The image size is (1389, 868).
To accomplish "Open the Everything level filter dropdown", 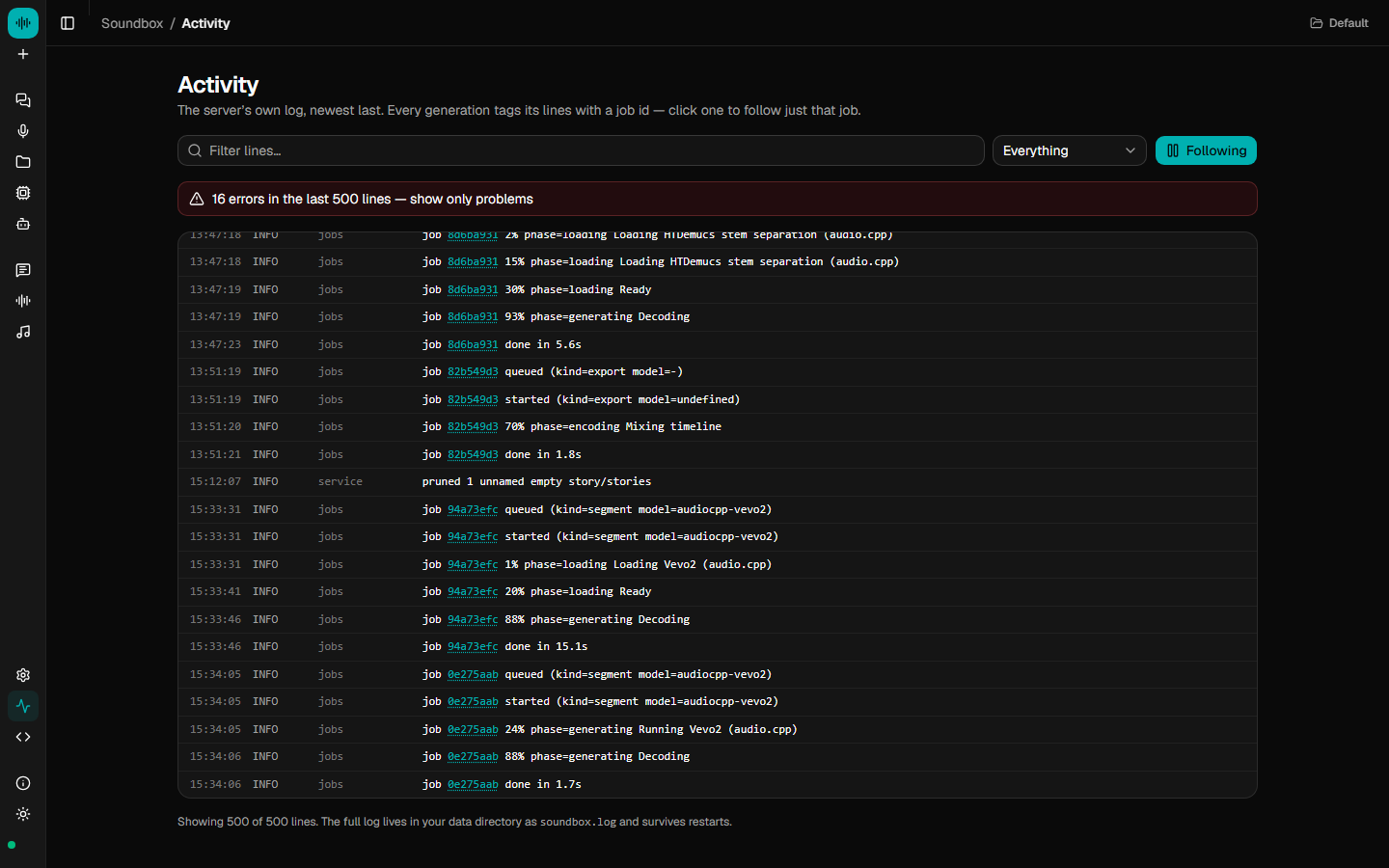I will [x=1069, y=150].
